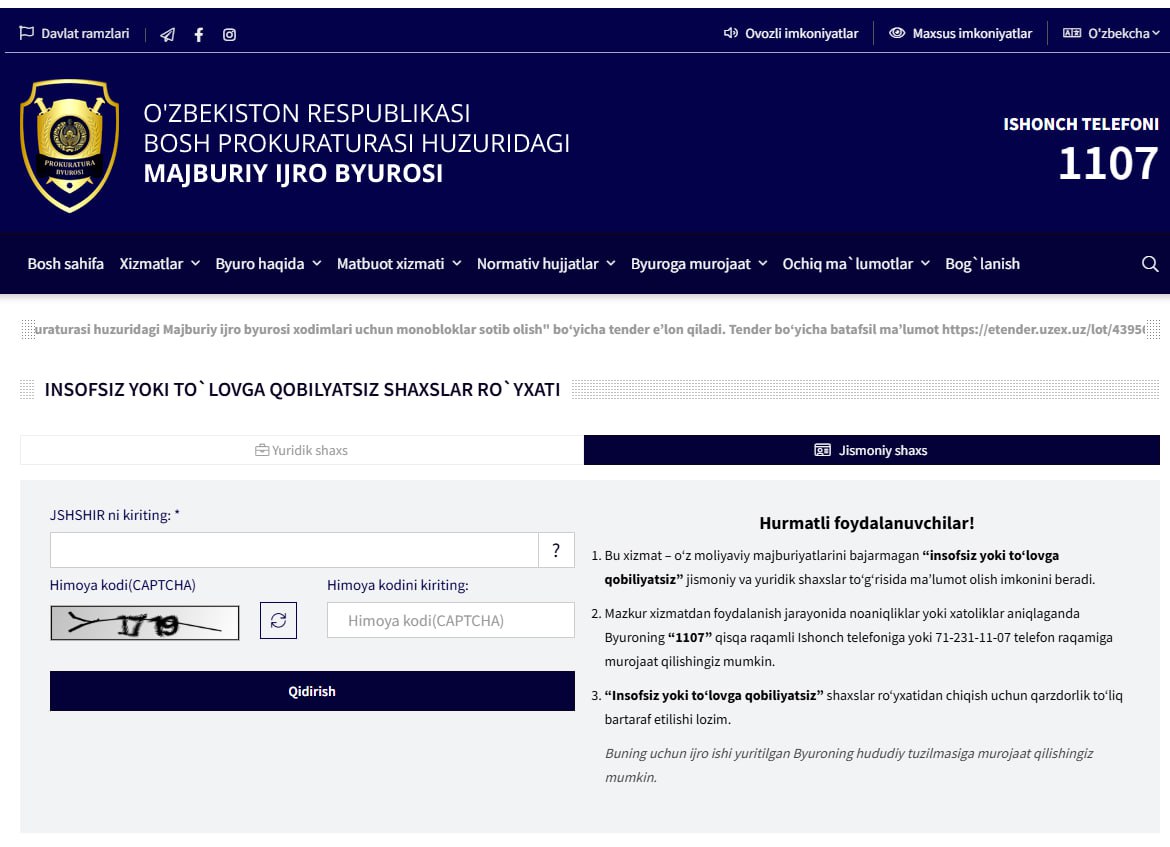Click the search magnifier icon

click(x=1150, y=264)
